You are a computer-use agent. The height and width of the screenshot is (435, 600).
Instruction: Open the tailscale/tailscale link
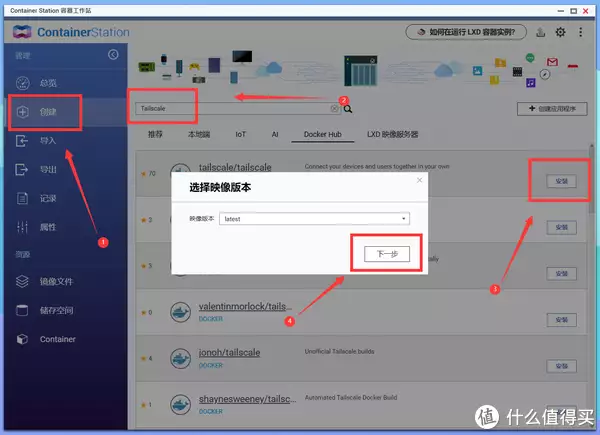click(235, 167)
